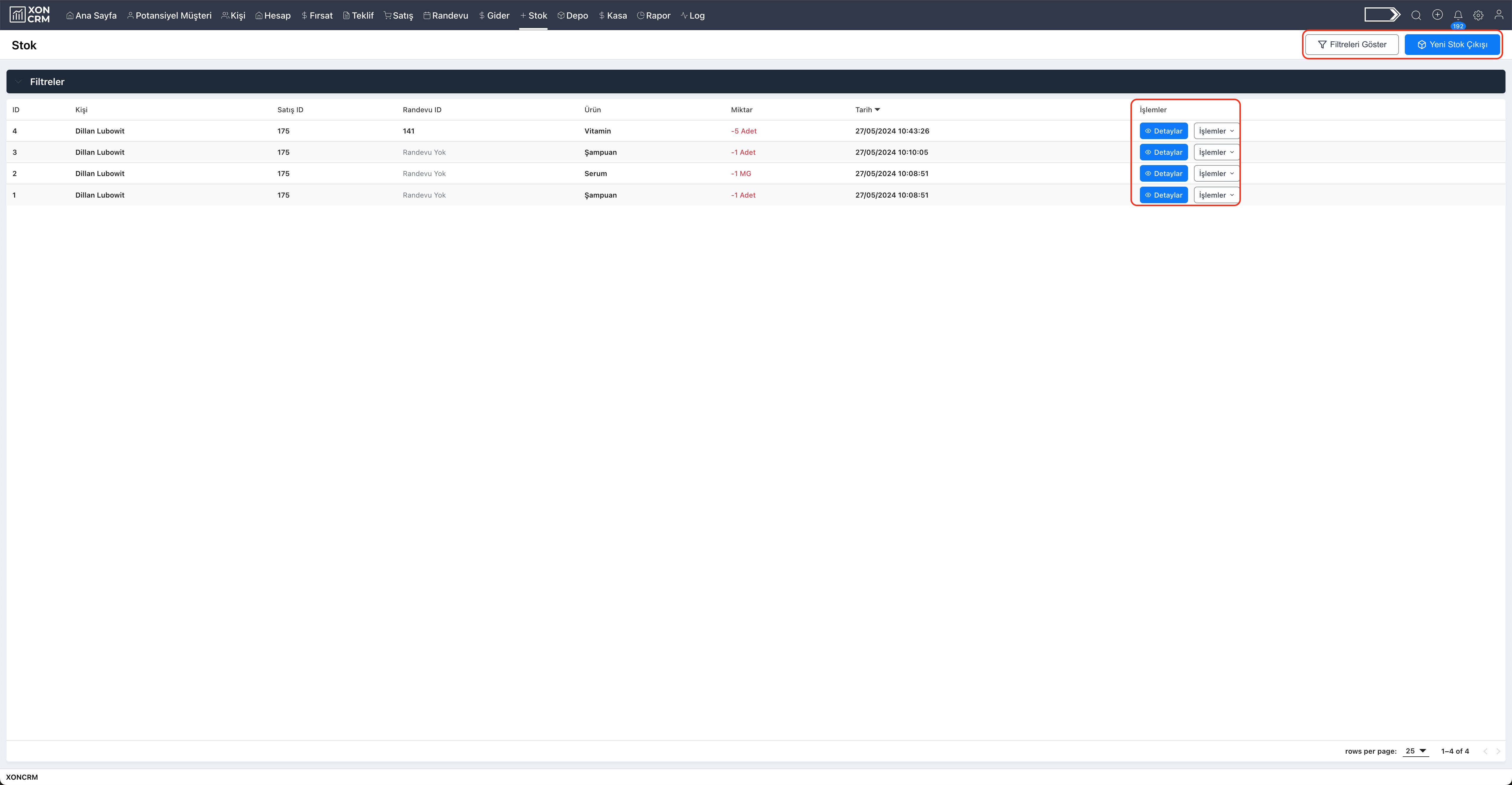
Task: Open the Rapor menu item
Action: coord(654,15)
